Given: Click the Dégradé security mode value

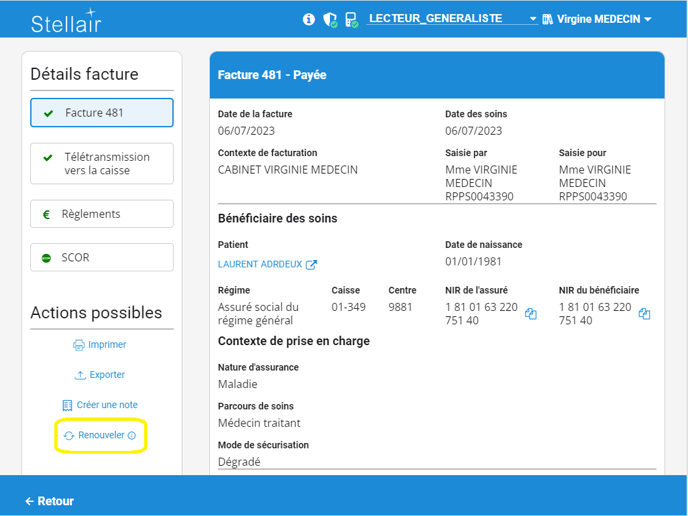Looking at the screenshot, I should tap(239, 462).
